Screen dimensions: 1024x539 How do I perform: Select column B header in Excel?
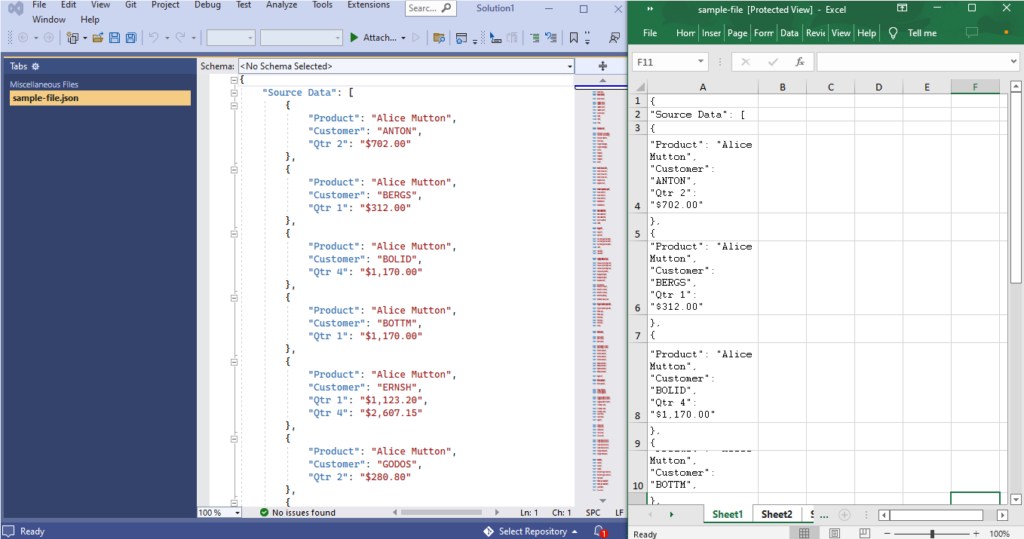pos(782,87)
